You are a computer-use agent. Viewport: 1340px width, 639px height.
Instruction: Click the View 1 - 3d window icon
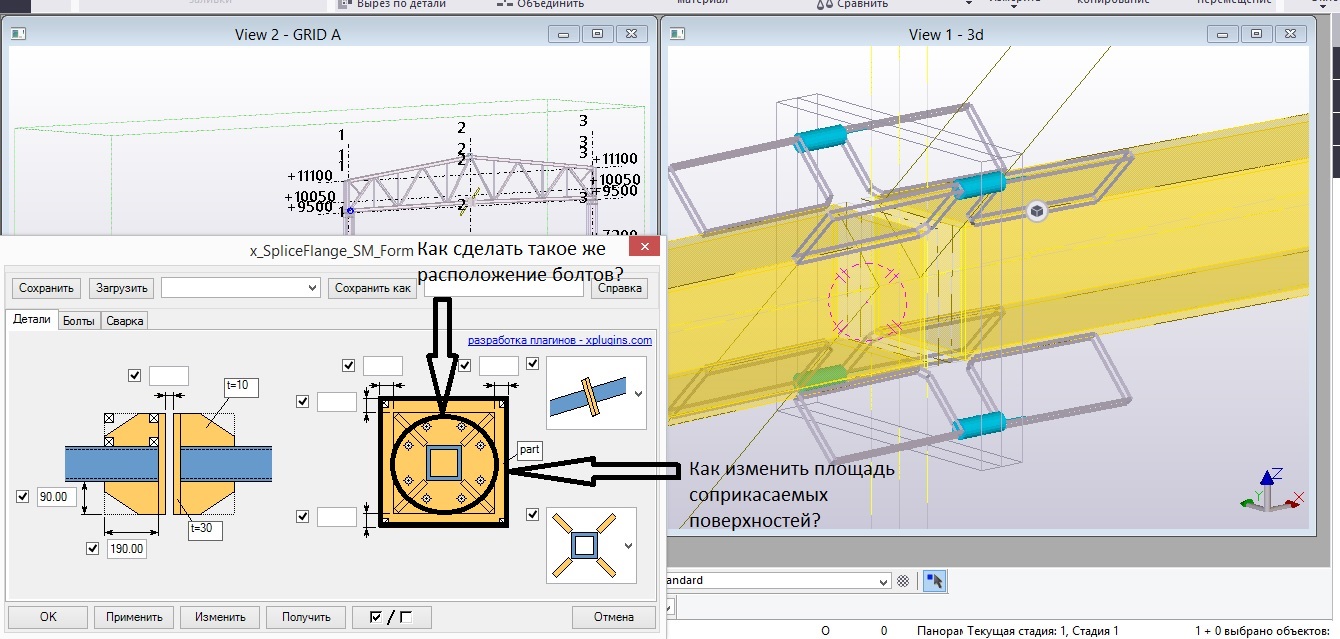pyautogui.click(x=676, y=34)
